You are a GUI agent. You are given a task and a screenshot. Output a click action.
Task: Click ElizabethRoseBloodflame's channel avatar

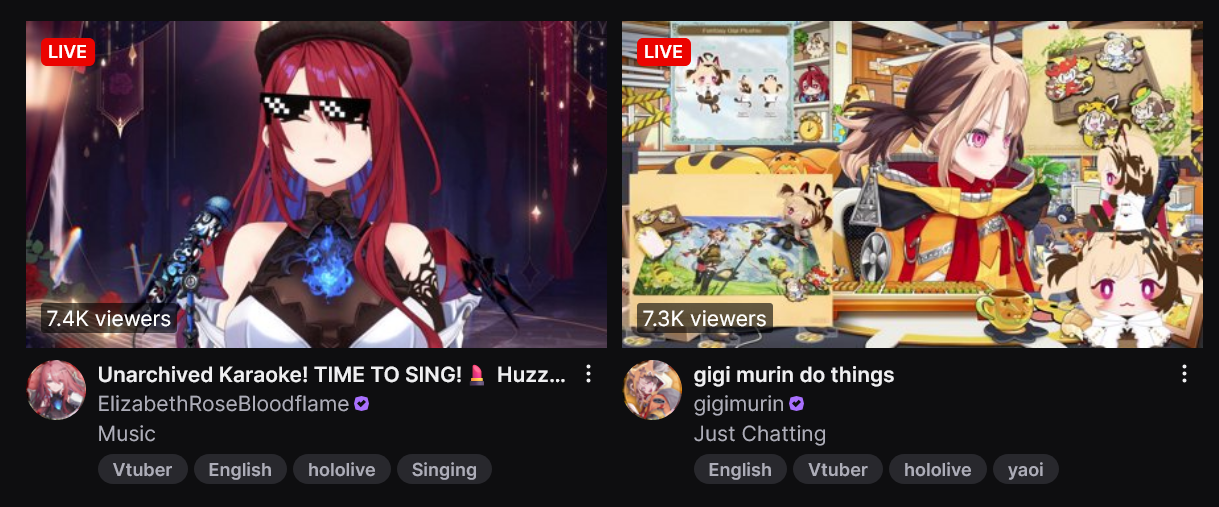(56, 390)
